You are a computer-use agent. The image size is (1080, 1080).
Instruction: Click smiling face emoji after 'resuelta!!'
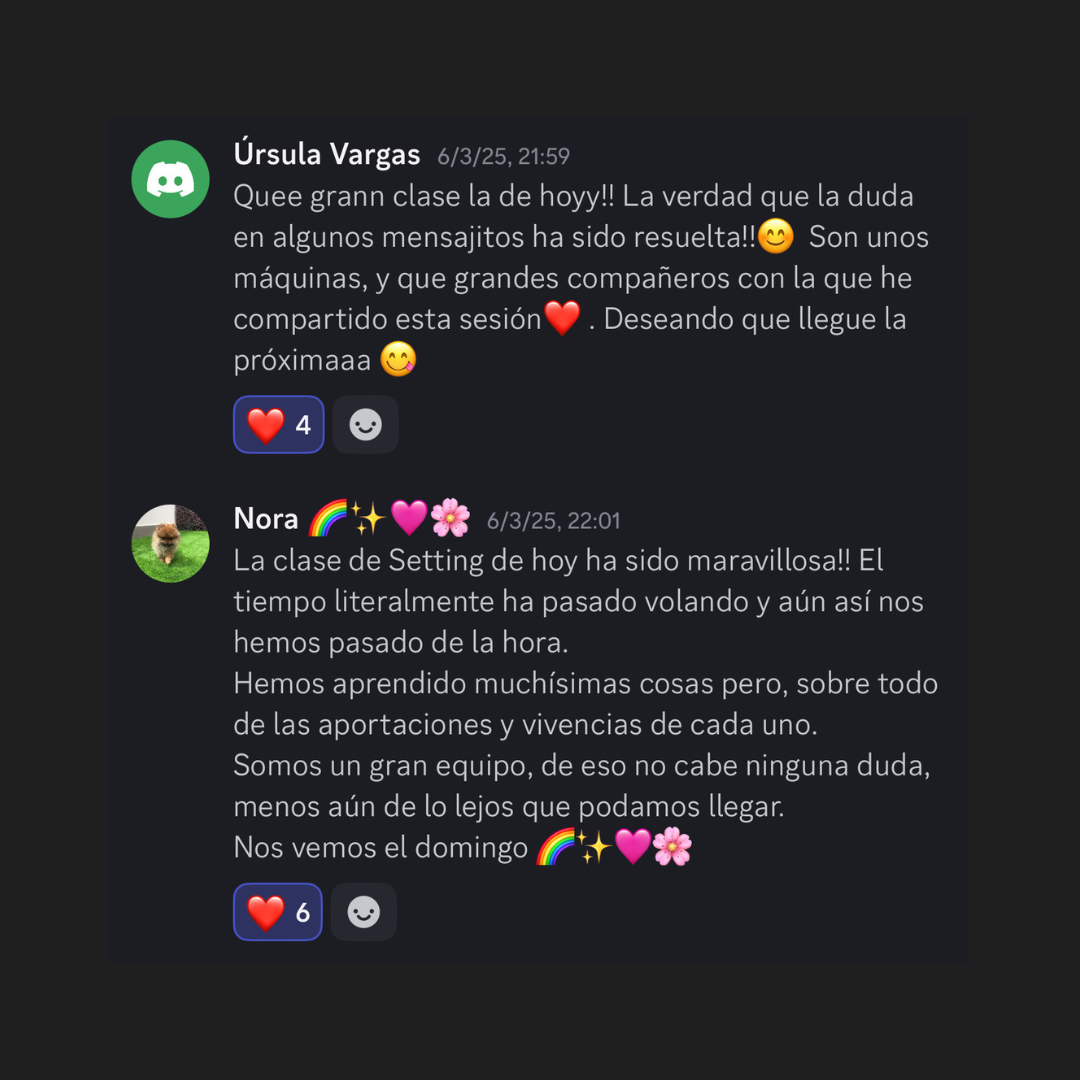click(x=776, y=236)
